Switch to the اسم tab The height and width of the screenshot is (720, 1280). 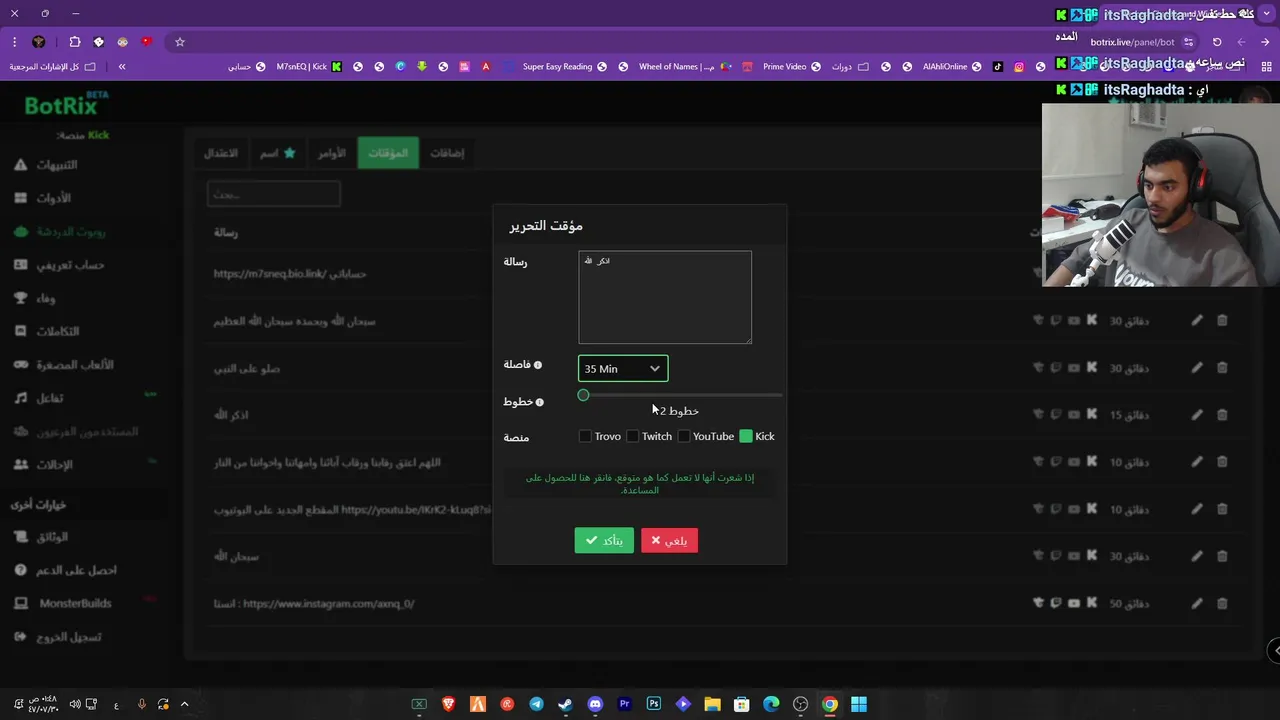click(x=277, y=153)
